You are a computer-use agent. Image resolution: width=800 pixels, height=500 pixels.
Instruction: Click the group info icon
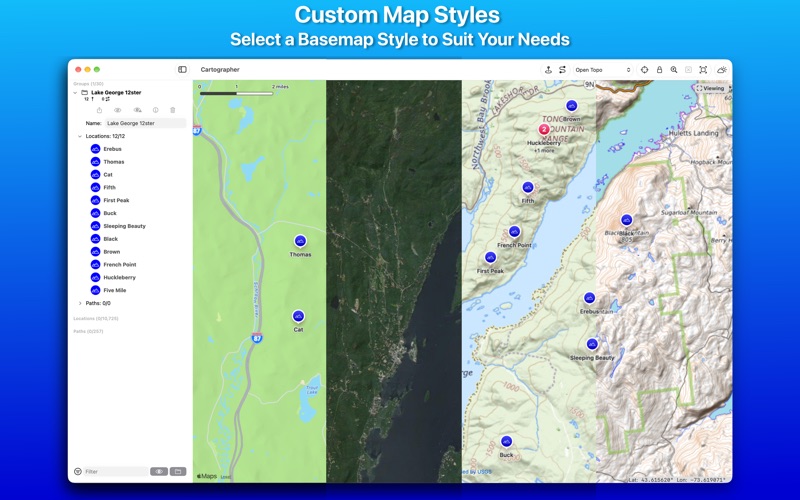point(156,110)
